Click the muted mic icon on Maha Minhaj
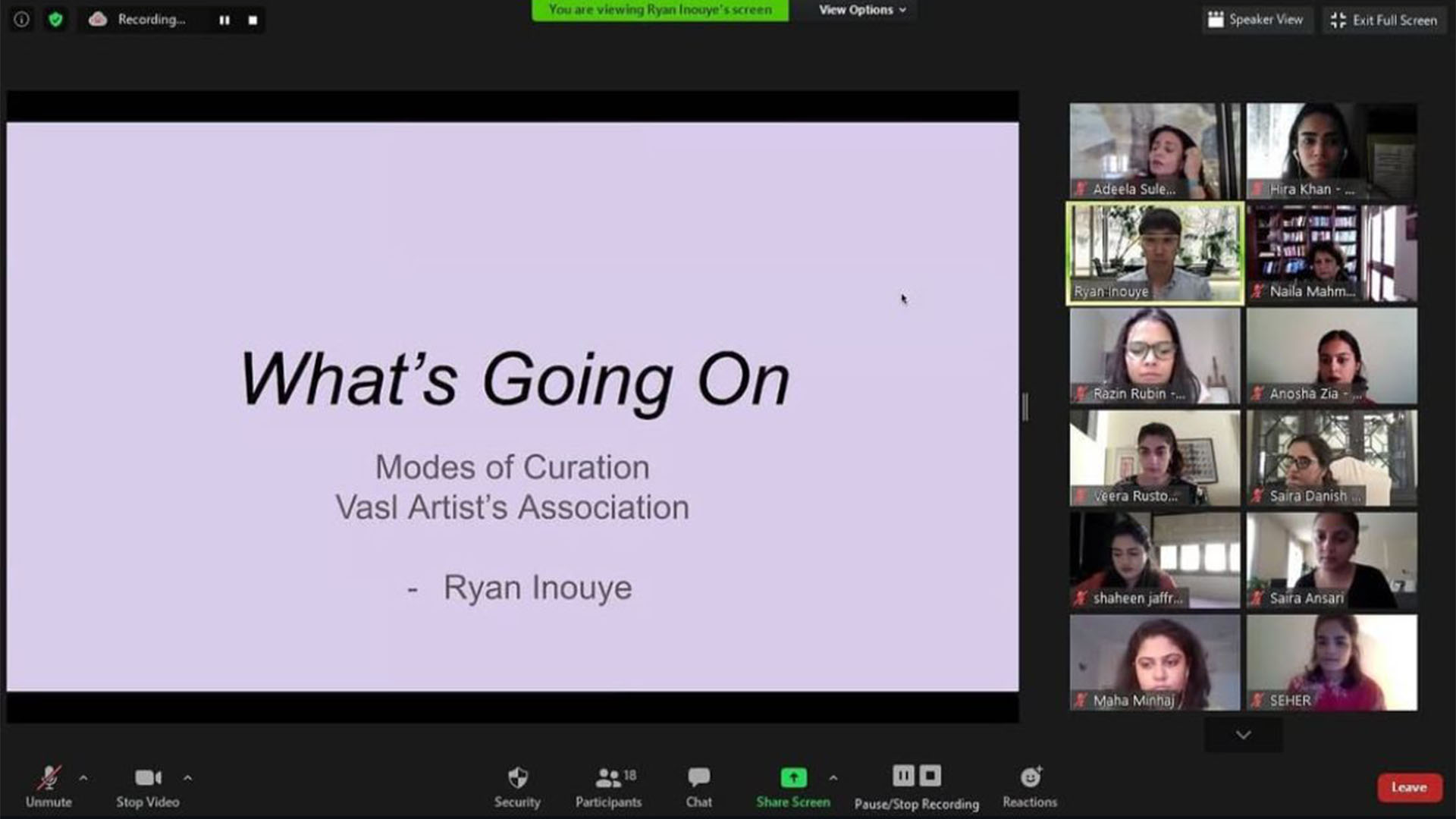The width and height of the screenshot is (1456, 819). pos(1081,701)
